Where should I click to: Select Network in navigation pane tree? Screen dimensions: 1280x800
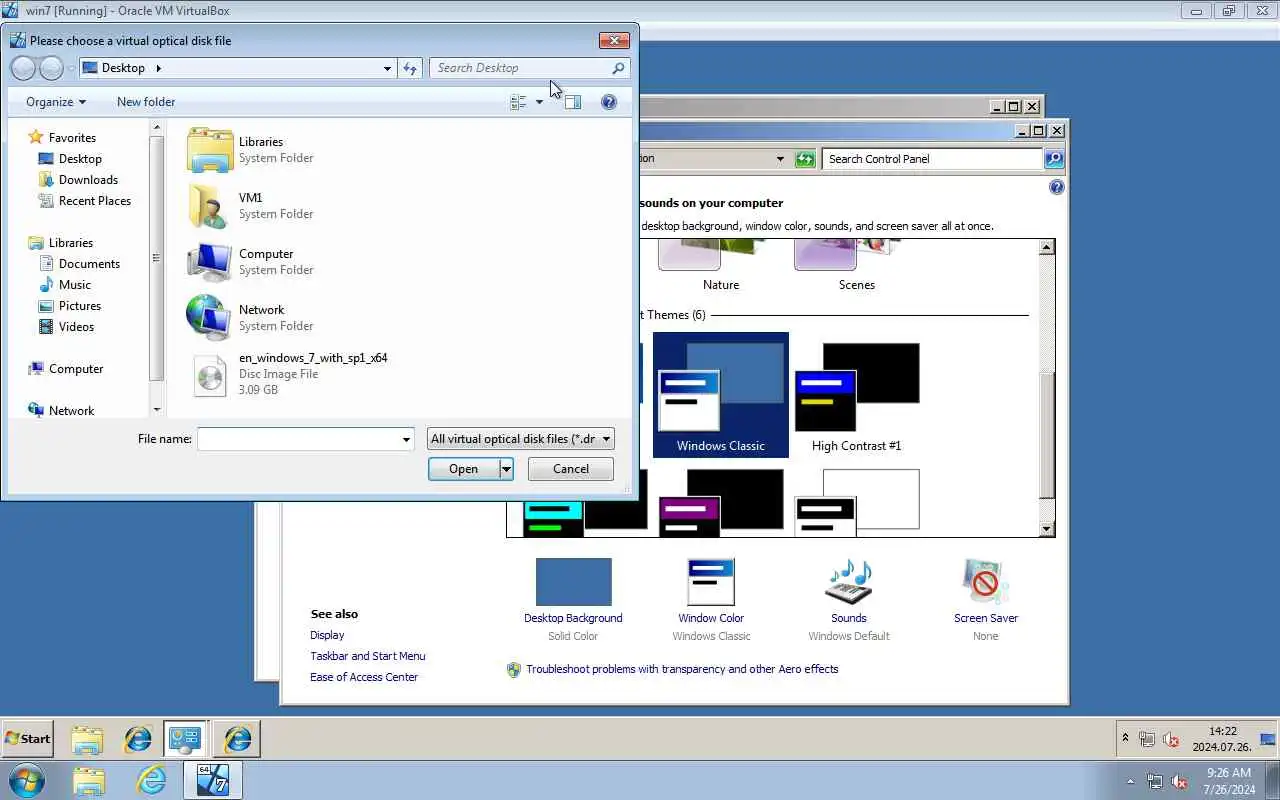tap(71, 411)
